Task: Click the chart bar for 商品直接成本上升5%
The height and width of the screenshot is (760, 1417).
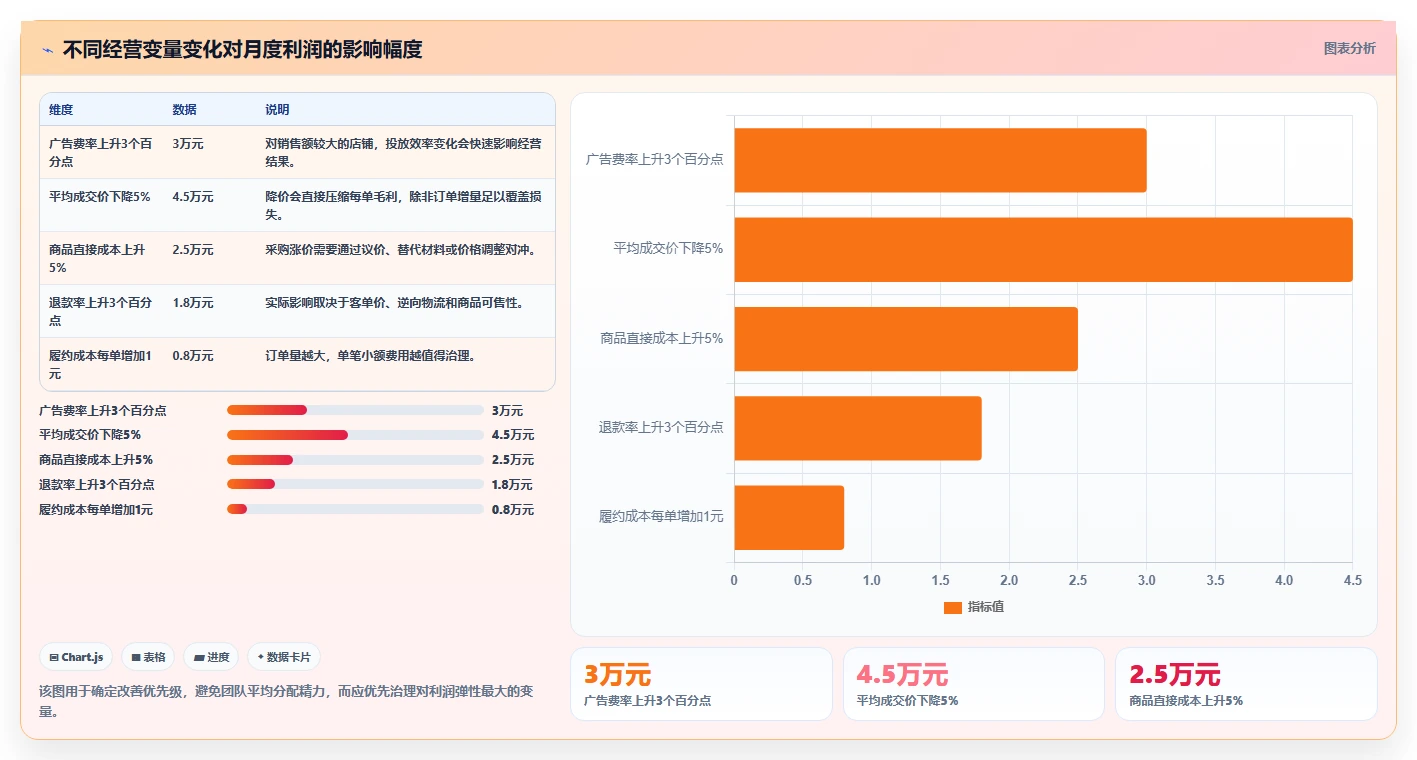Action: [x=906, y=339]
